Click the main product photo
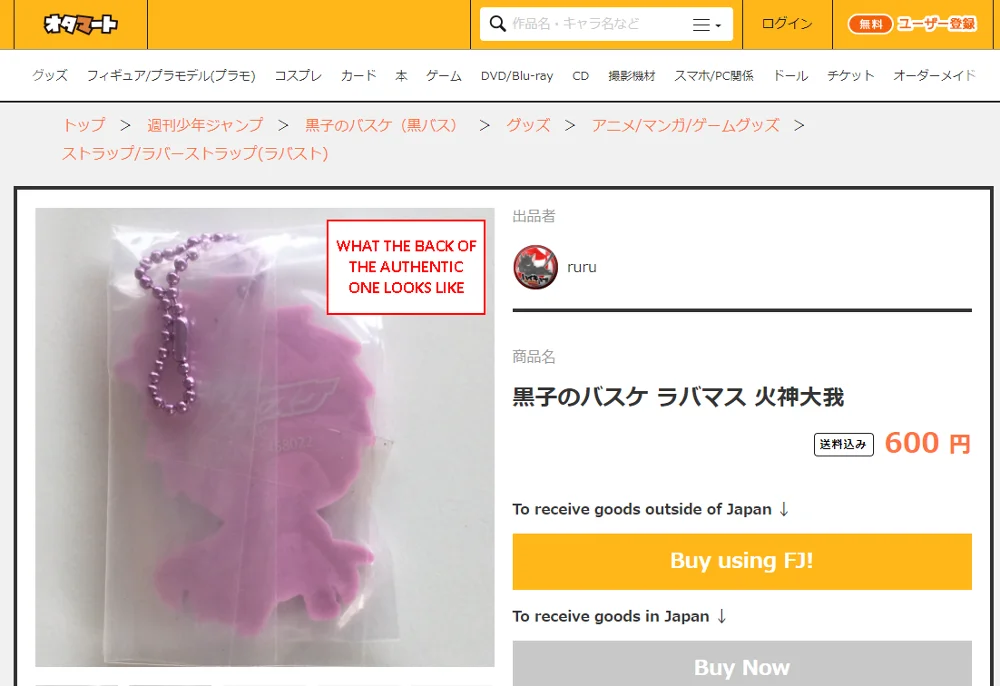 click(265, 437)
